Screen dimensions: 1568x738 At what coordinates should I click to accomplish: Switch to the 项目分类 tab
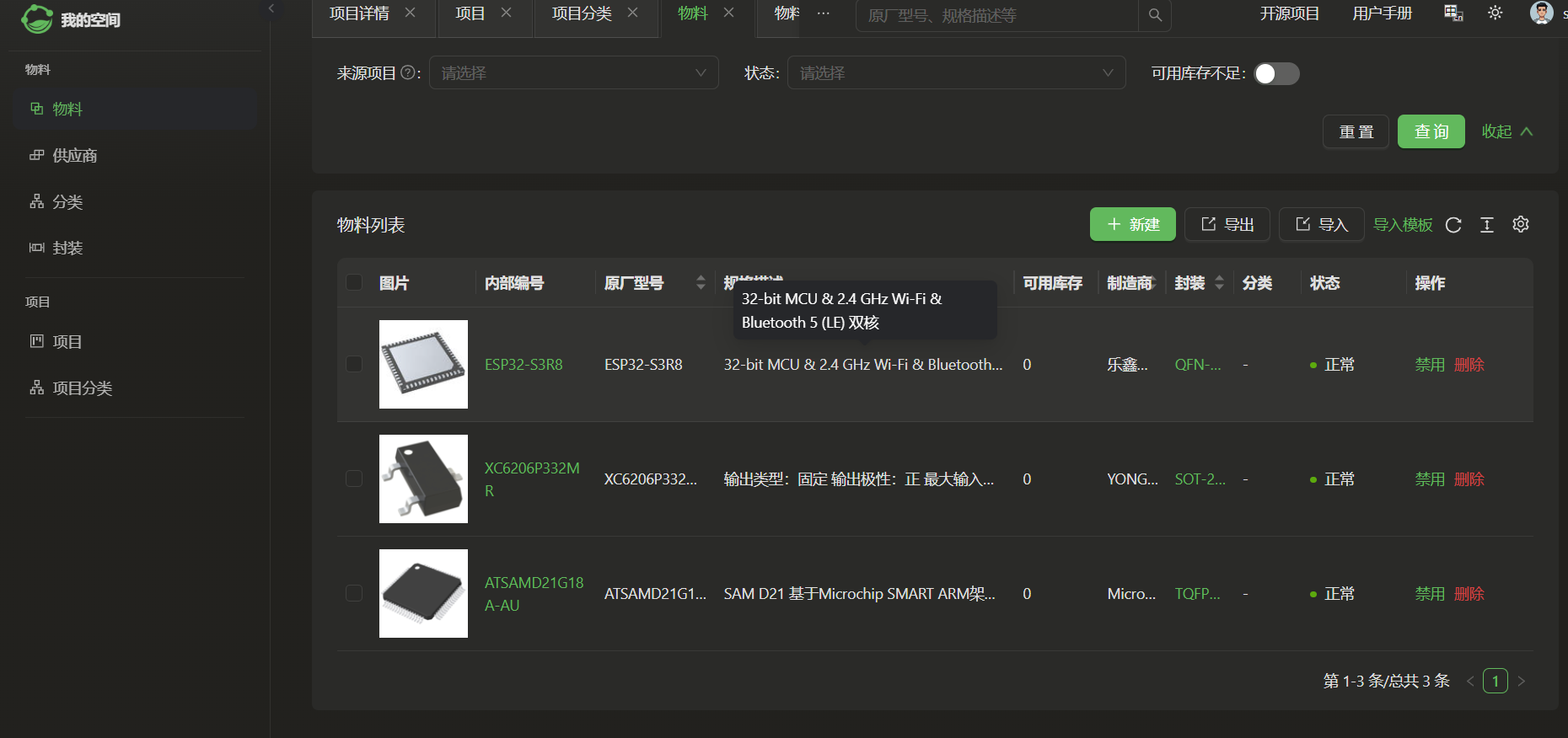582,13
